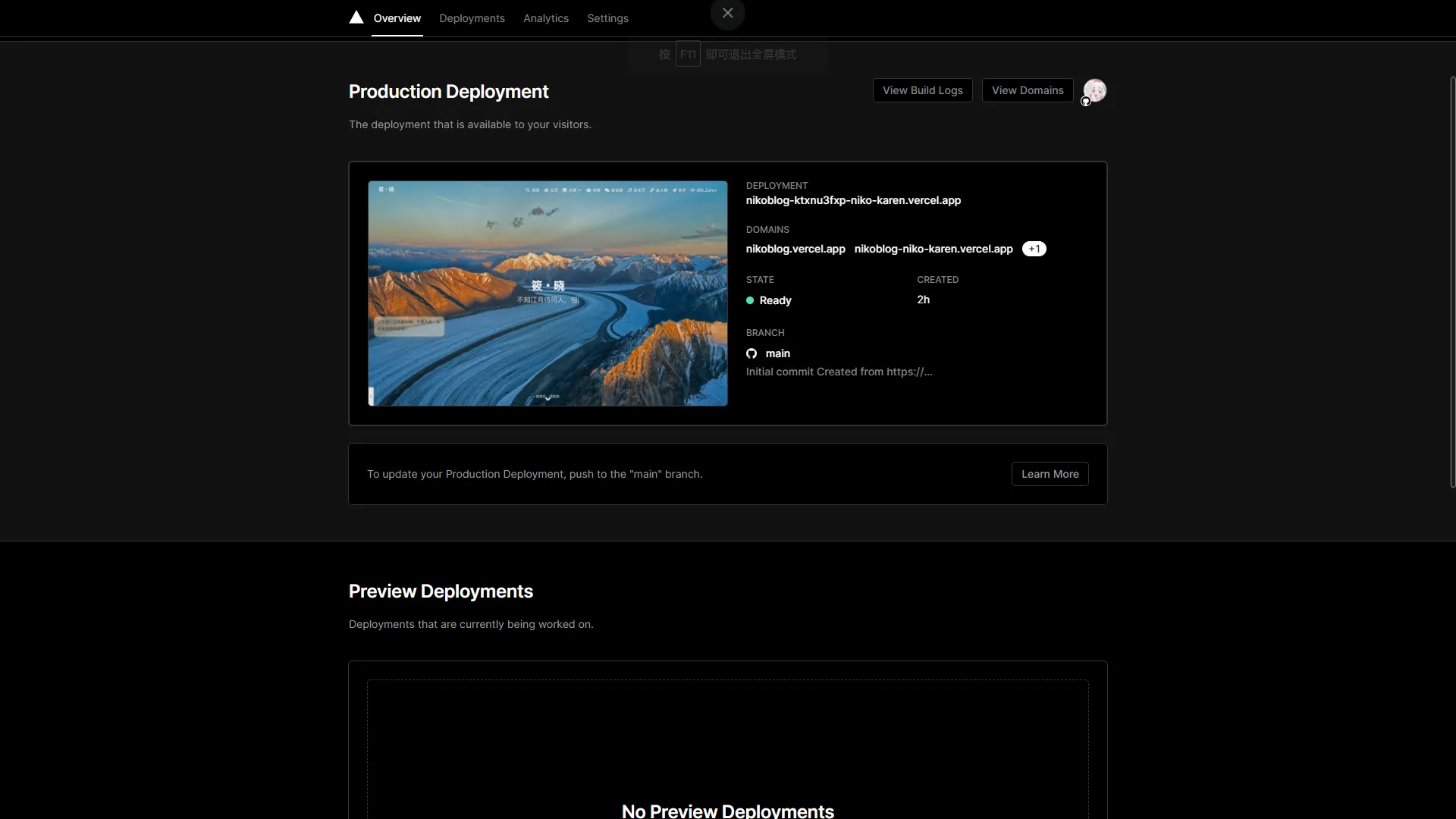Image resolution: width=1456 pixels, height=819 pixels.
Task: Click the GitHub badge on the avatar
Action: tap(1086, 102)
